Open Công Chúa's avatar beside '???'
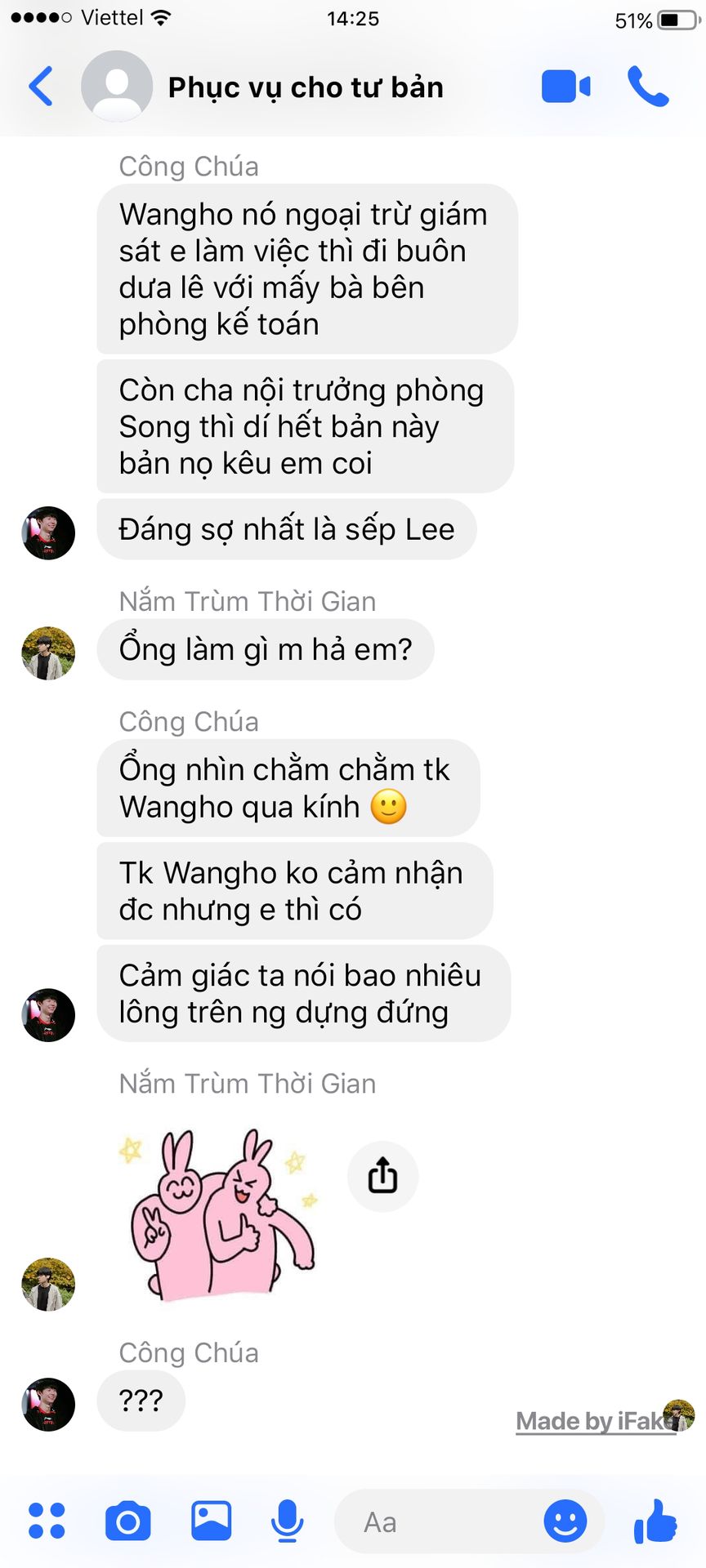 click(x=48, y=1405)
